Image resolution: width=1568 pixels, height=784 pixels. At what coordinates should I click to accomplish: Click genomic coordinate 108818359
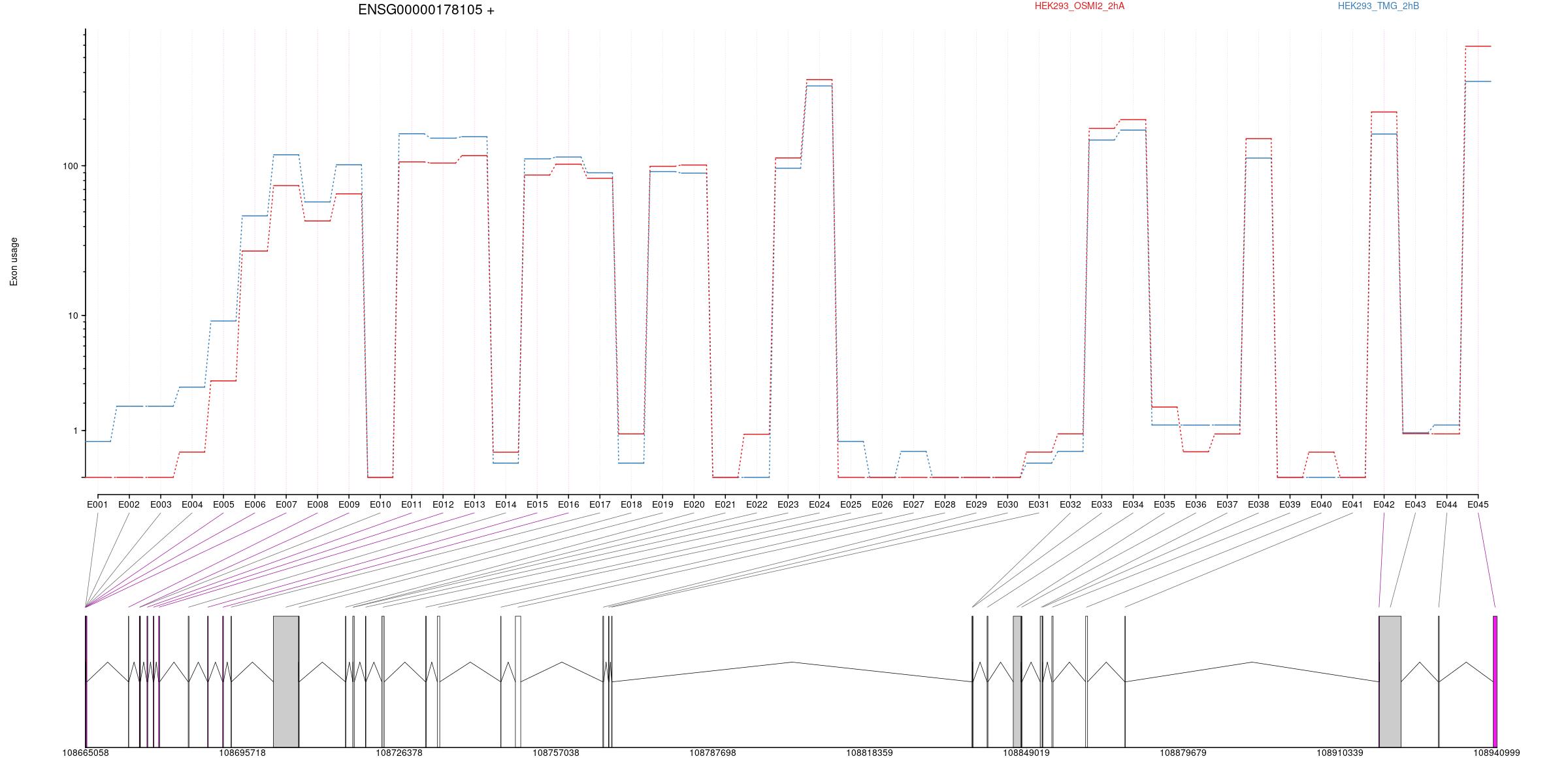(870, 753)
